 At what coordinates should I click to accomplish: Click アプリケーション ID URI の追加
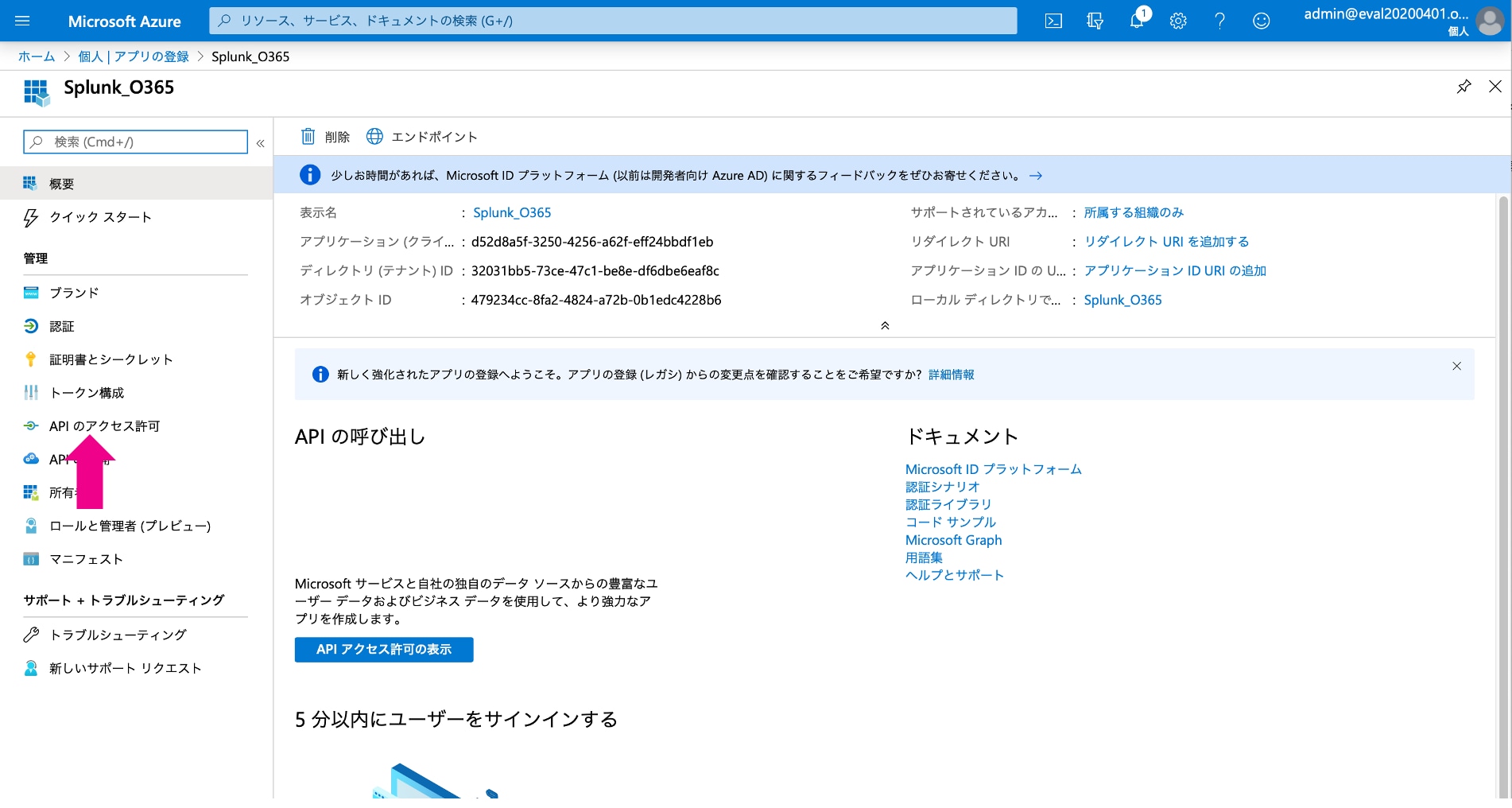click(x=1175, y=271)
